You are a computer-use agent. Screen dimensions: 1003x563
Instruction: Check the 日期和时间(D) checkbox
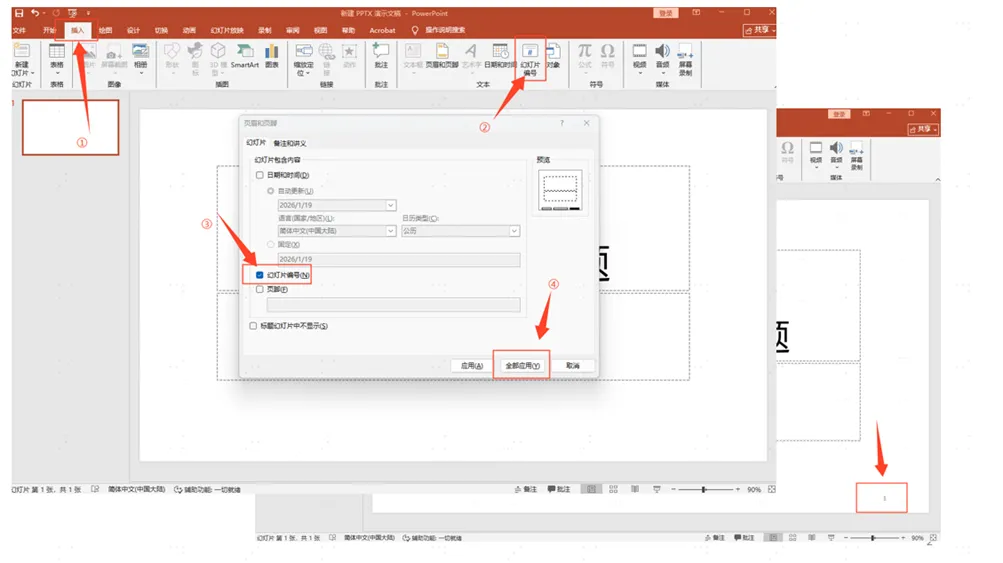pyautogui.click(x=260, y=175)
